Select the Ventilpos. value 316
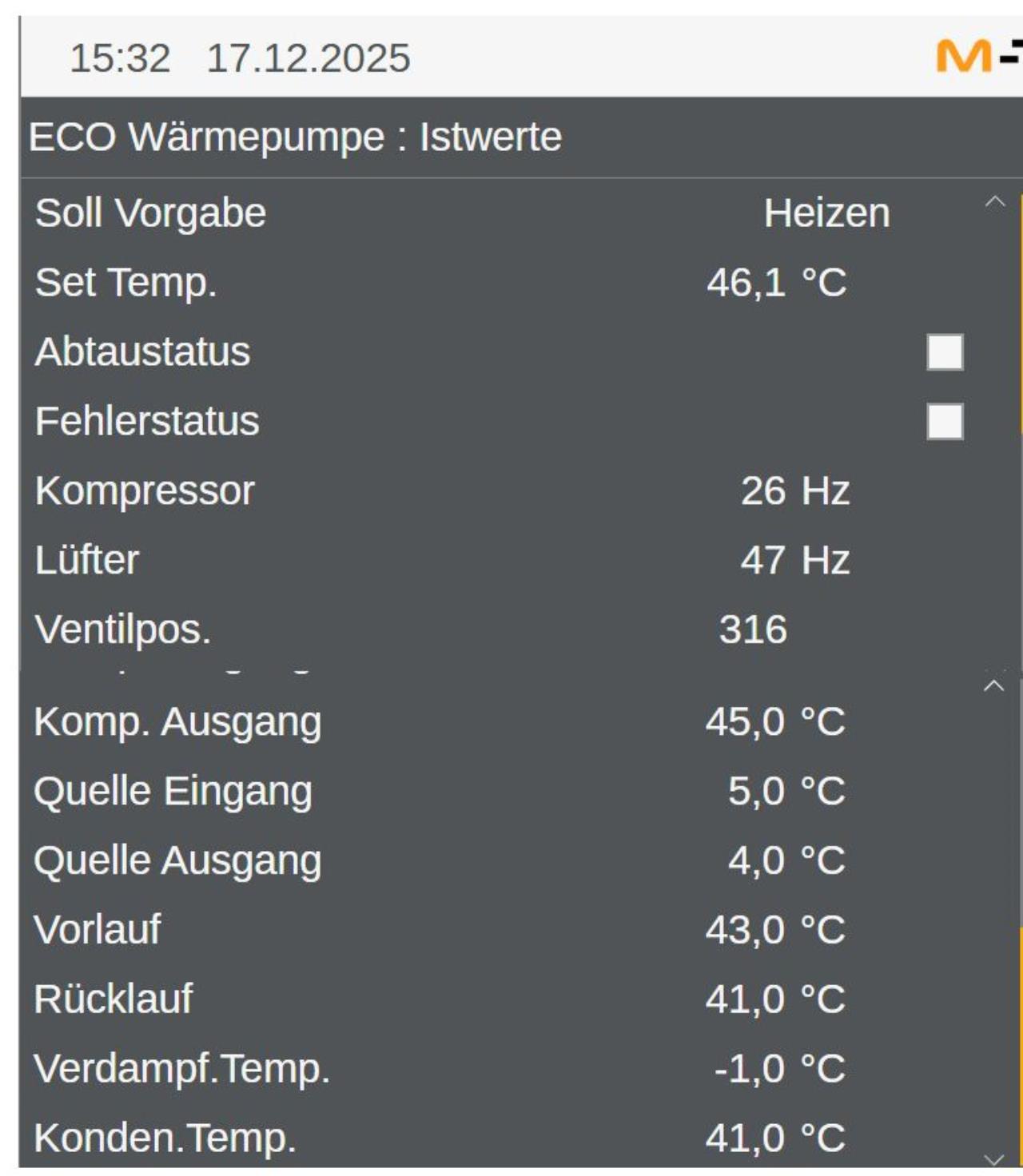The image size is (1023, 1176). click(751, 630)
